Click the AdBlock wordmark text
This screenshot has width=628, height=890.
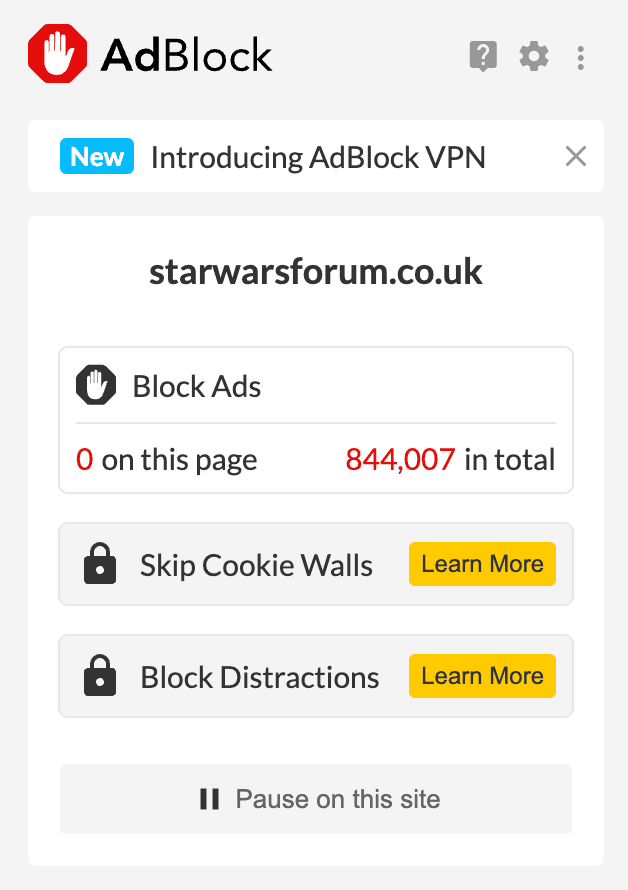[x=186, y=55]
